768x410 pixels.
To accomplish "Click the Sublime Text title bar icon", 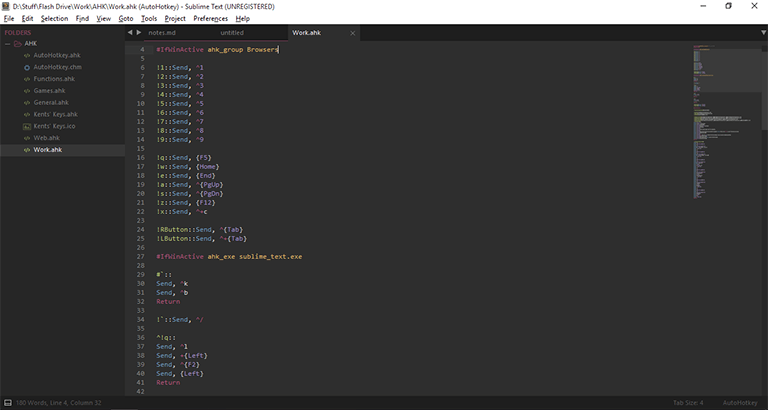I will (5, 6).
